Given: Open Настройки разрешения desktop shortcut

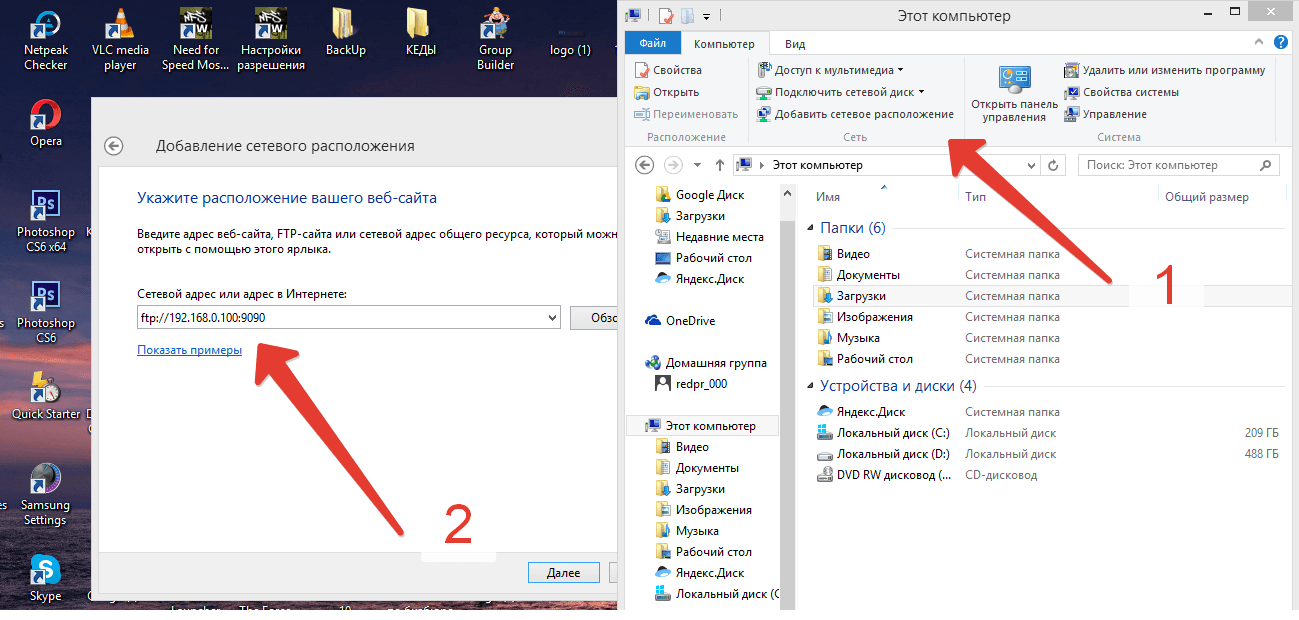Looking at the screenshot, I should (x=271, y=40).
